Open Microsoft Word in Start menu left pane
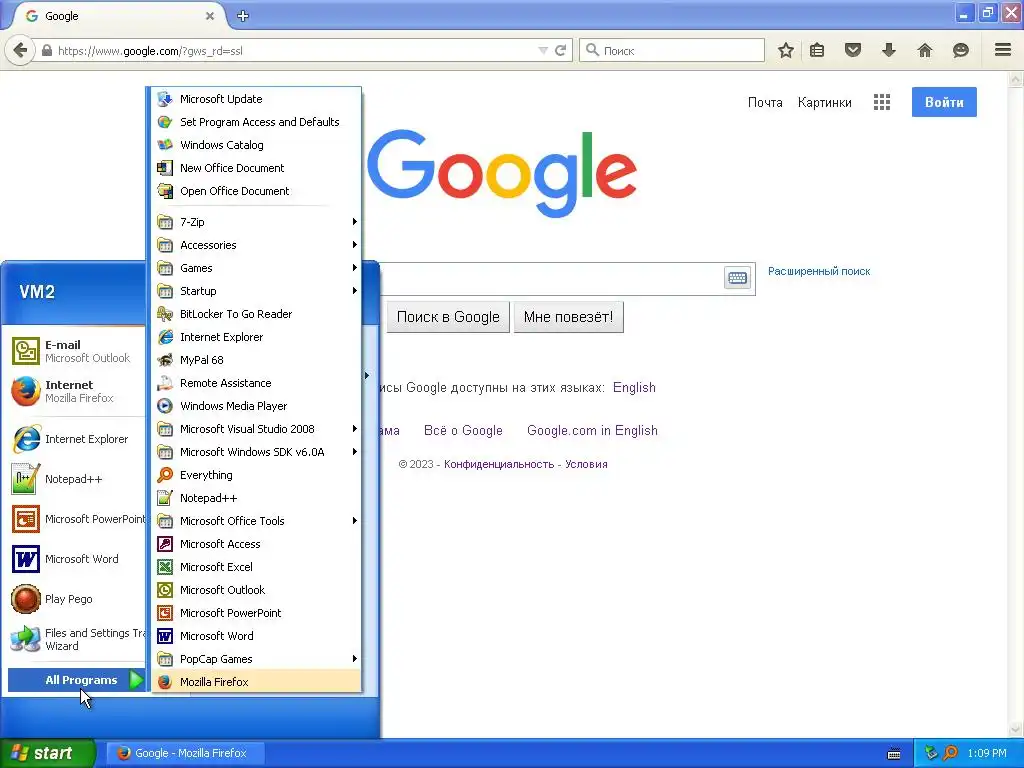 pos(76,559)
